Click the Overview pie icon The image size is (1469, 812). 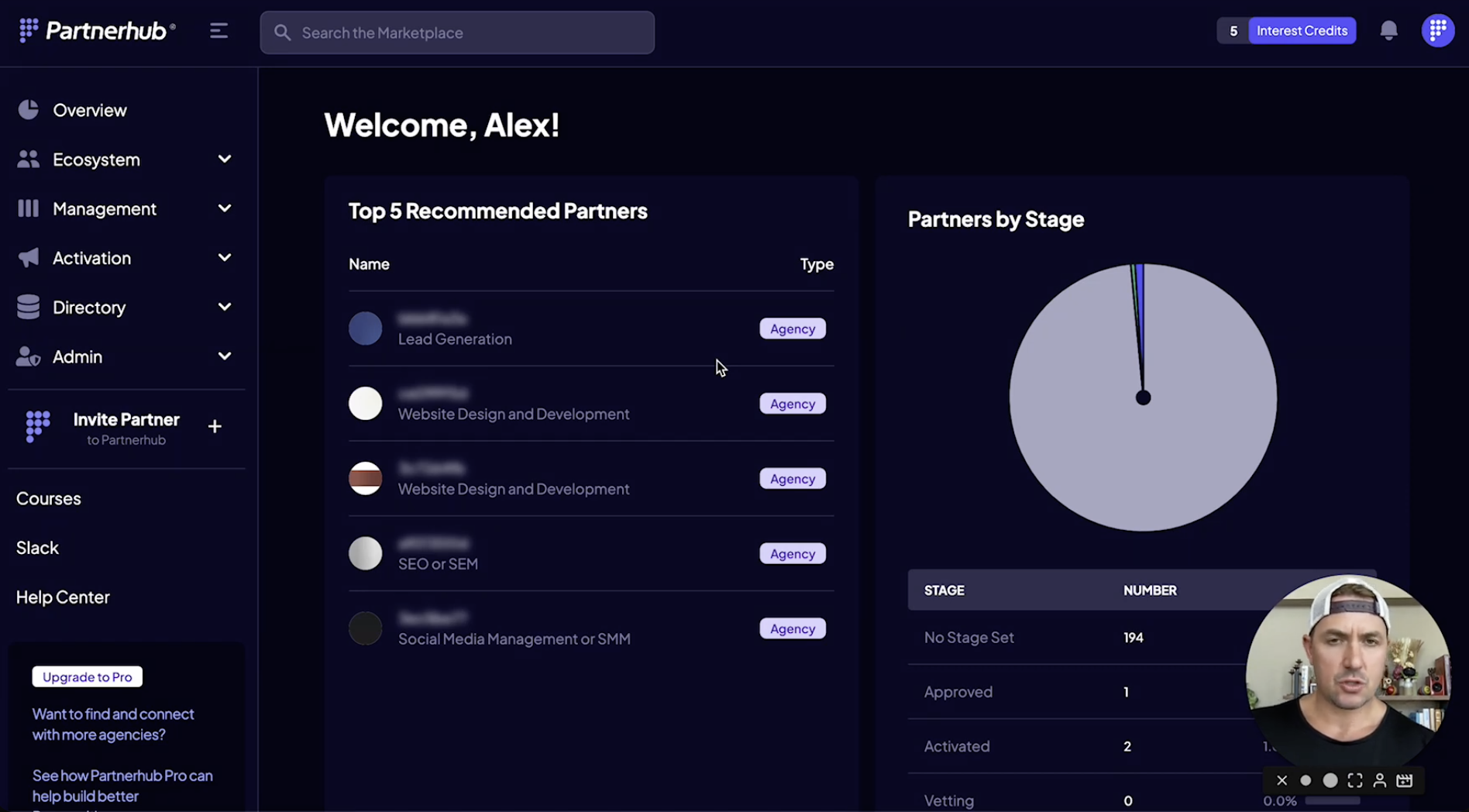pyautogui.click(x=28, y=110)
